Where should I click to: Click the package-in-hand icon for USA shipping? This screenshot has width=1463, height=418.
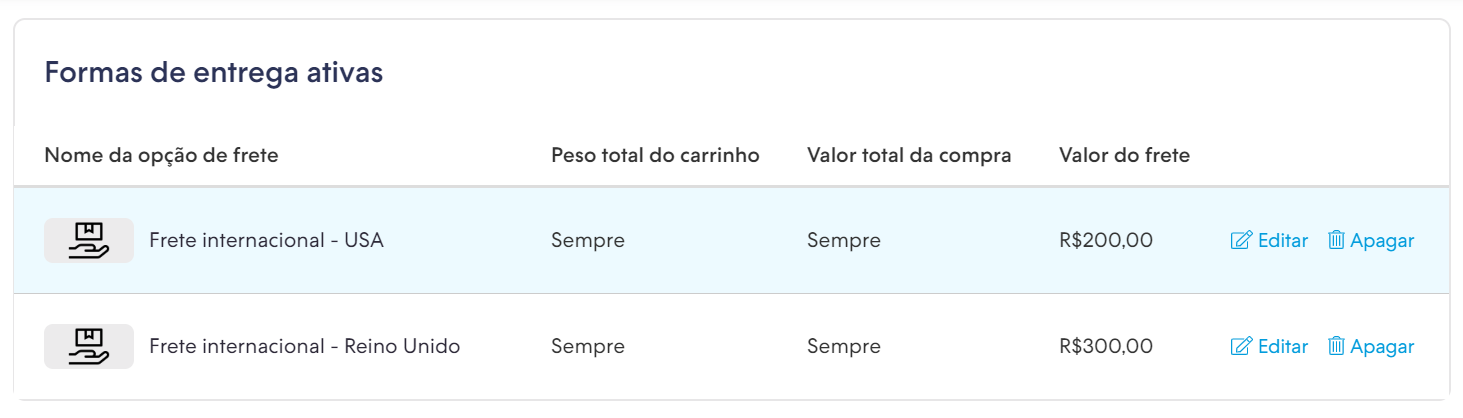(x=89, y=241)
